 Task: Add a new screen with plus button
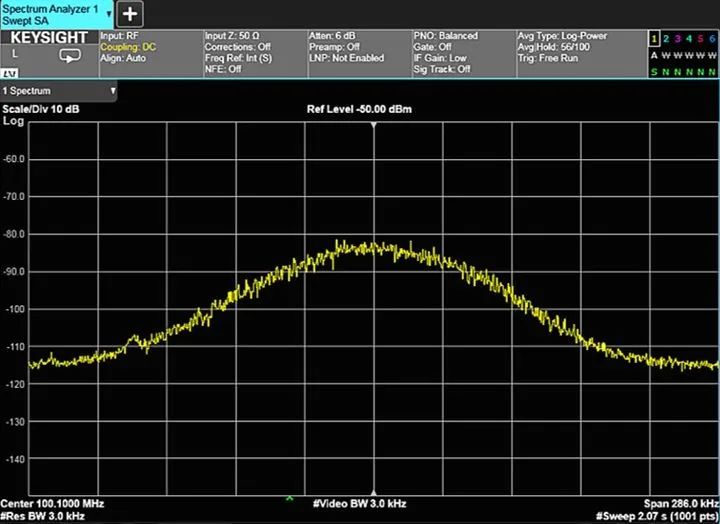coord(131,14)
